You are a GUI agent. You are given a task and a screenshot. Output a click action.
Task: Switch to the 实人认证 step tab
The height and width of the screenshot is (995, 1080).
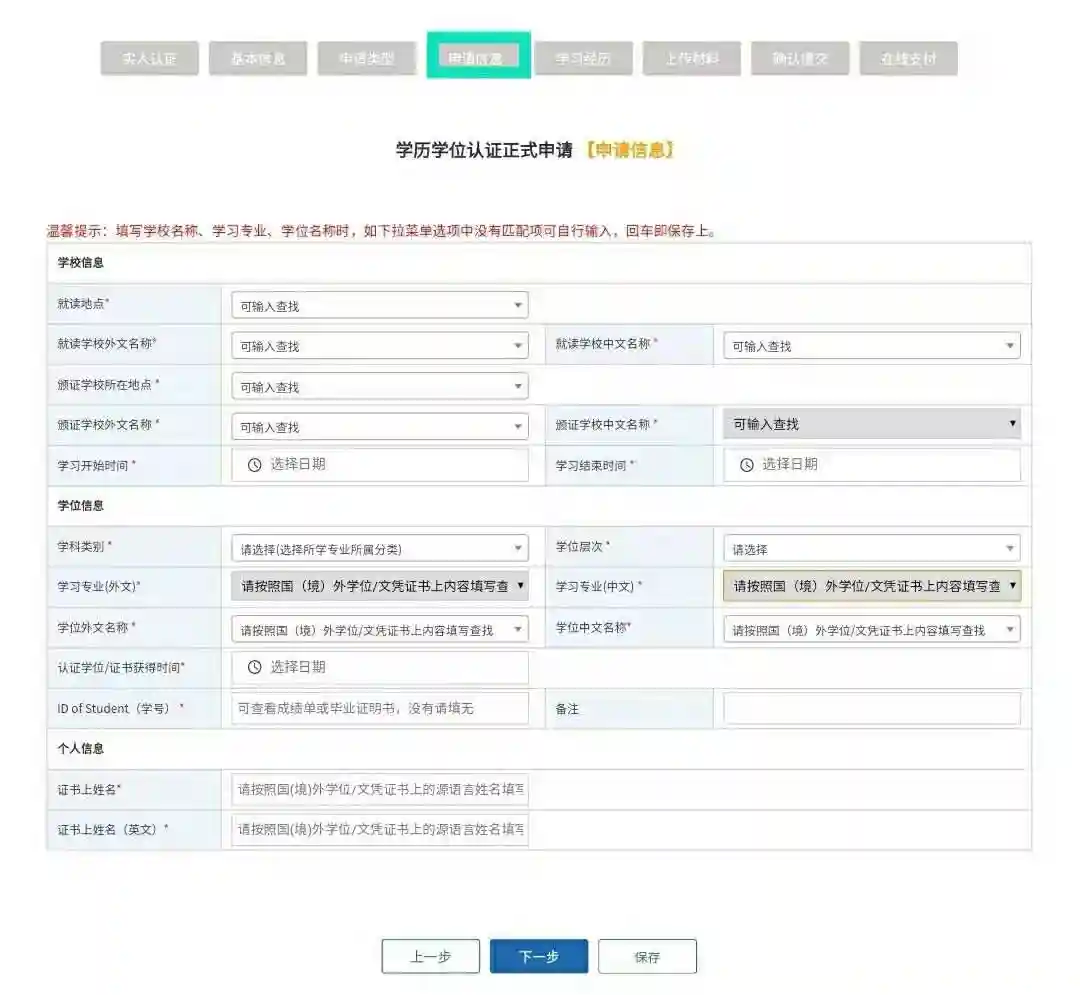pos(150,59)
